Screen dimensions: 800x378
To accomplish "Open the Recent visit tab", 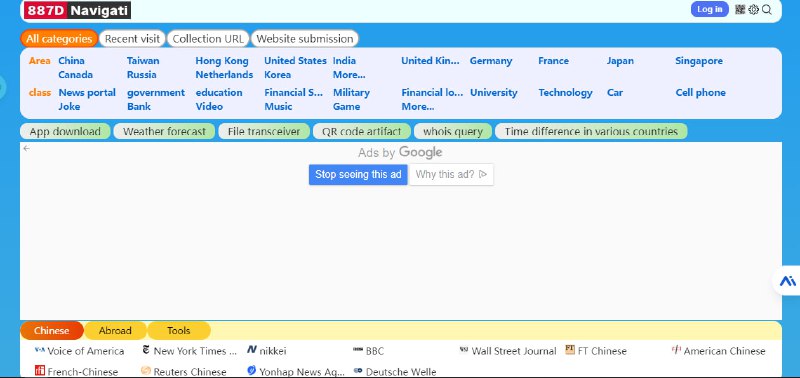I will (x=132, y=39).
